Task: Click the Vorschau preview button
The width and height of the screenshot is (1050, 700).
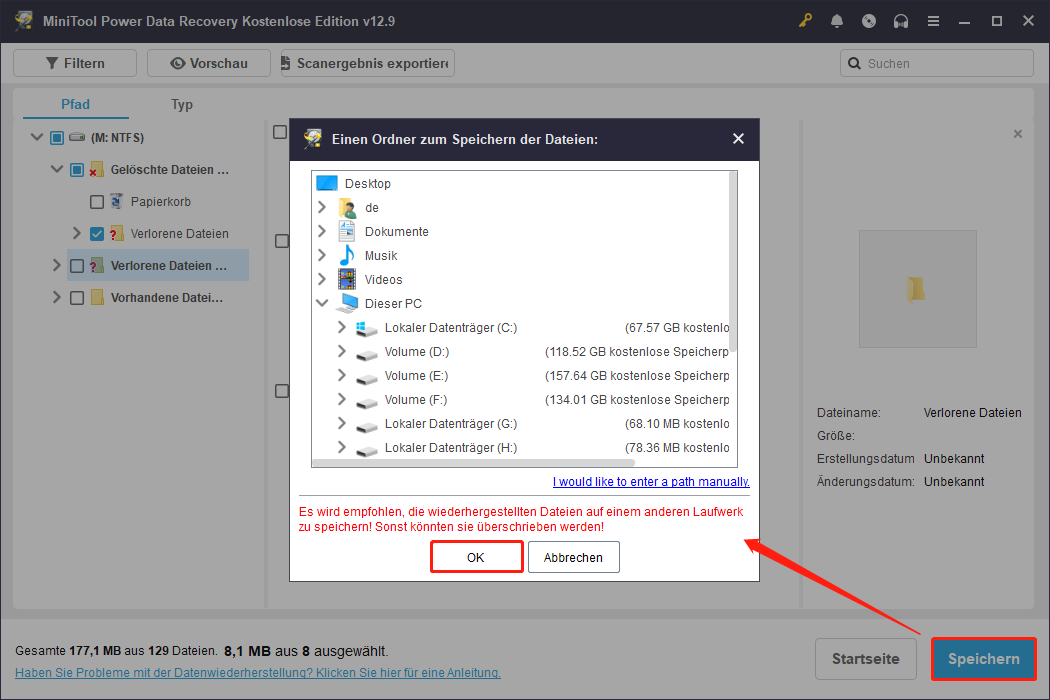Action: [209, 63]
